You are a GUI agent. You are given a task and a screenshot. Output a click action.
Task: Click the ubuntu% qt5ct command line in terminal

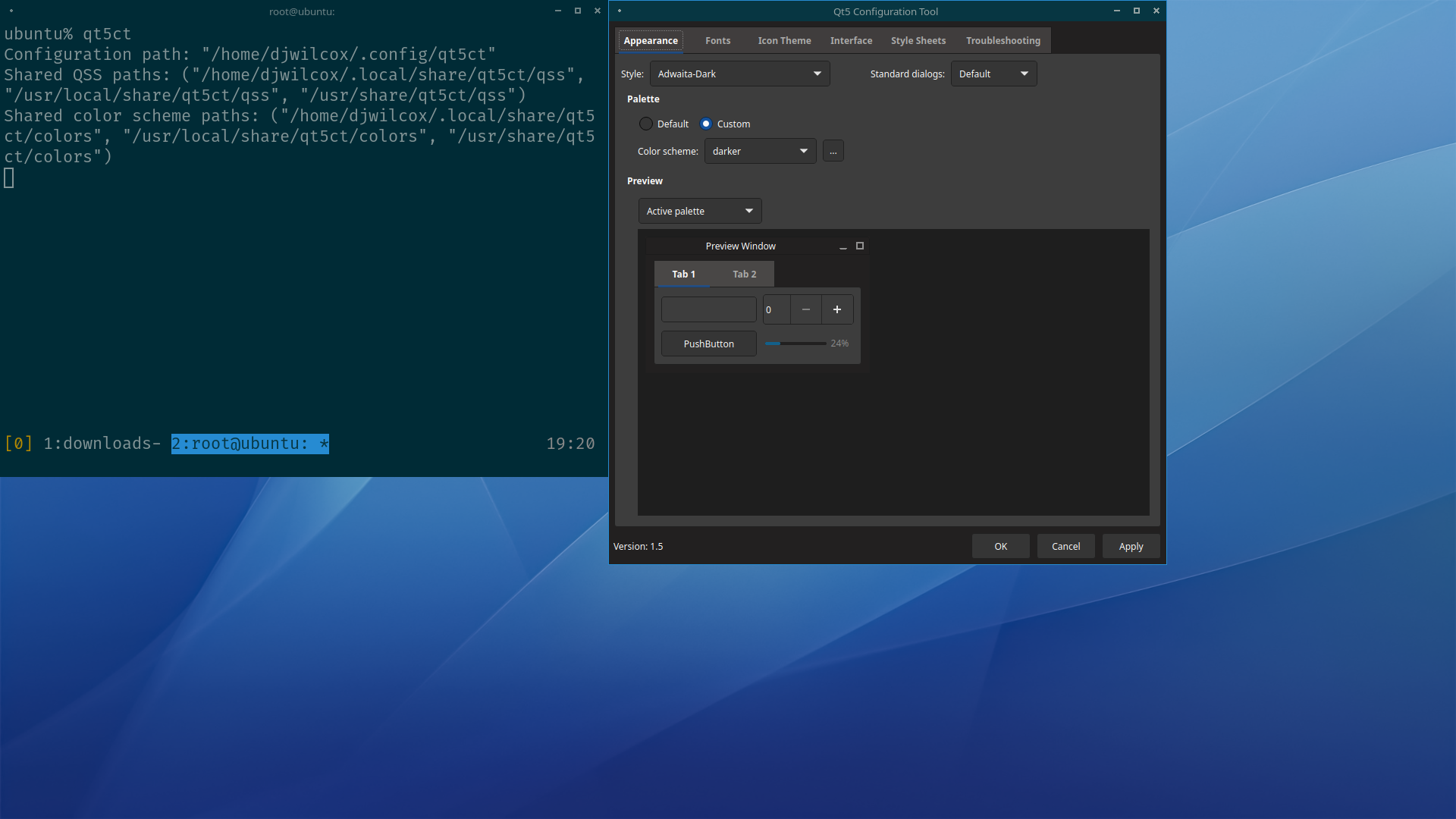[67, 34]
